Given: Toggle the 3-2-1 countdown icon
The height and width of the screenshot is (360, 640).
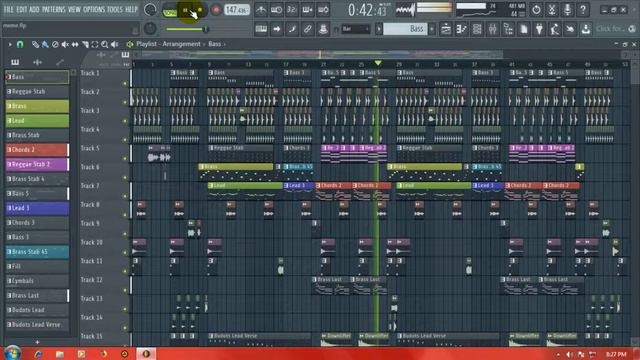Looking at the screenshot, I should tap(292, 10).
